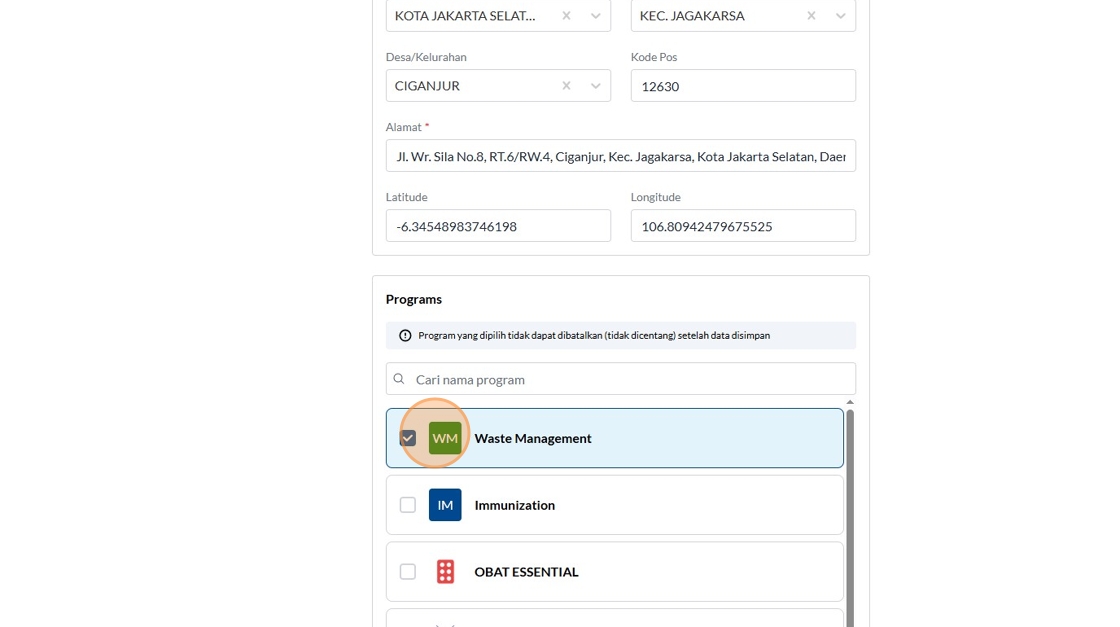The image size is (1120, 627).
Task: Clear the Kec. Jagakarsa selection
Action: coord(811,16)
